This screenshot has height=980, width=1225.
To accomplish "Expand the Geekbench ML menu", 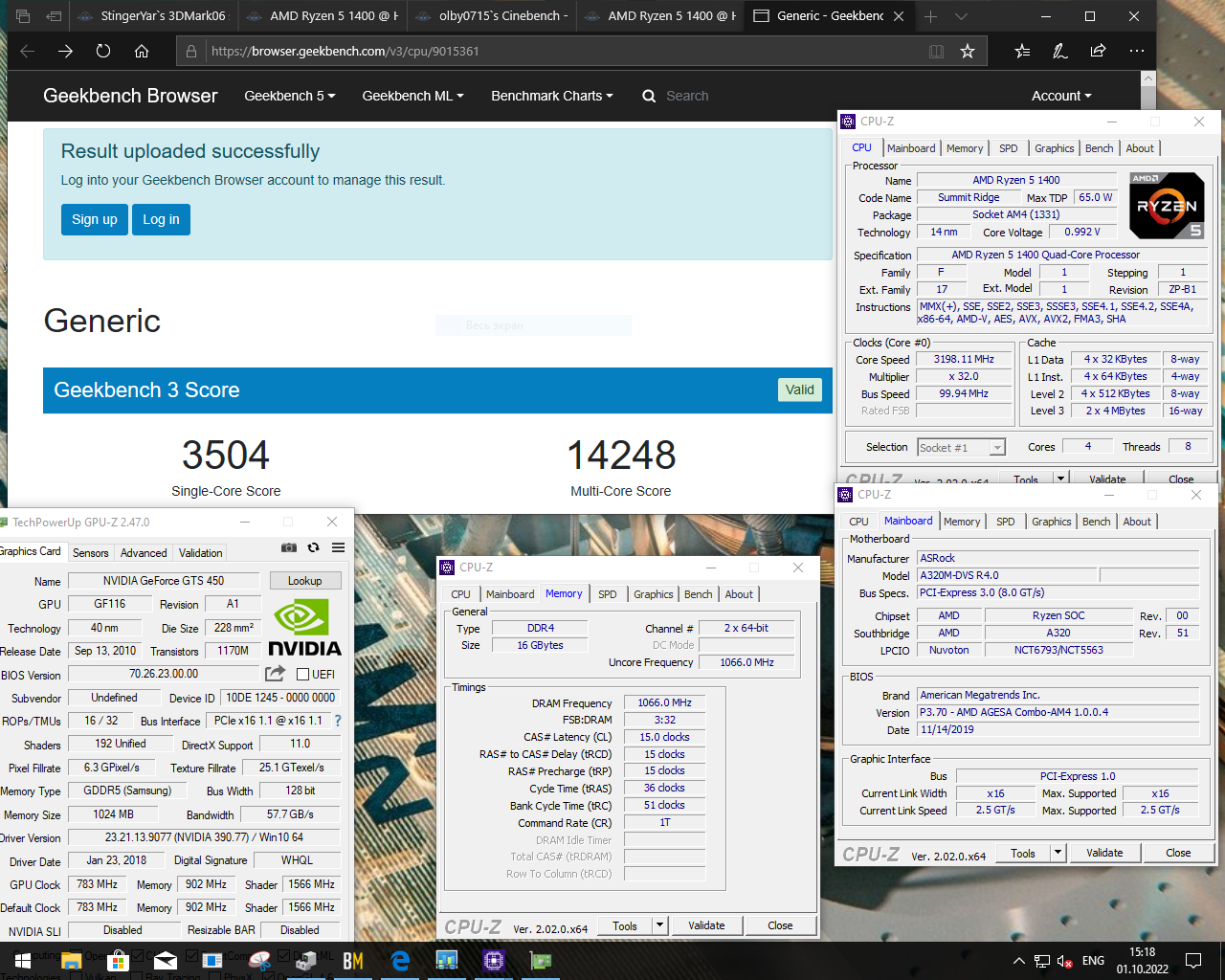I will tap(412, 96).
